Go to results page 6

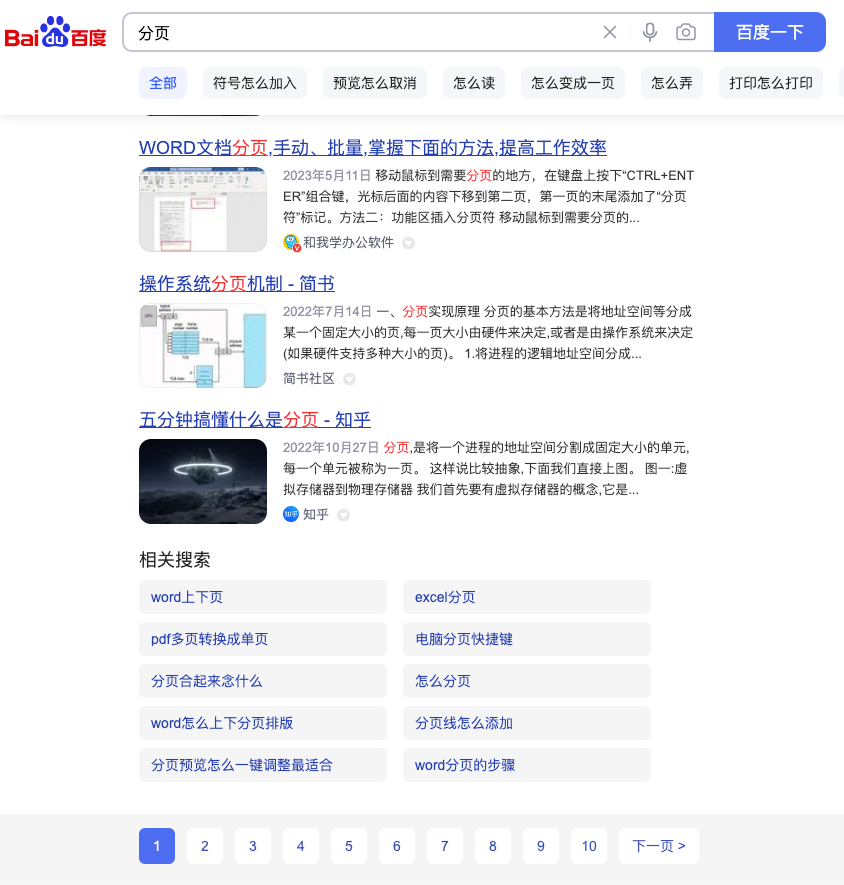click(397, 846)
